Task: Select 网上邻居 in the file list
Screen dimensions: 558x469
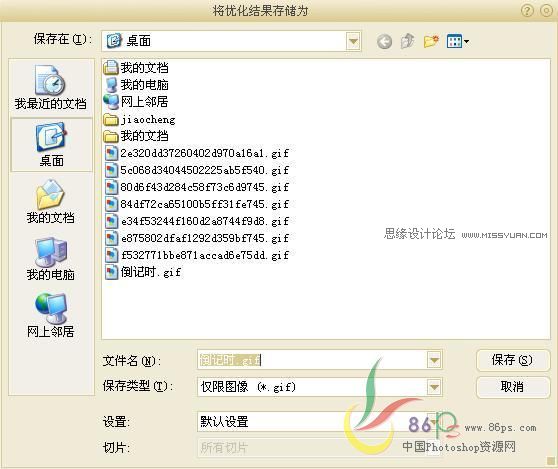Action: coord(136,102)
